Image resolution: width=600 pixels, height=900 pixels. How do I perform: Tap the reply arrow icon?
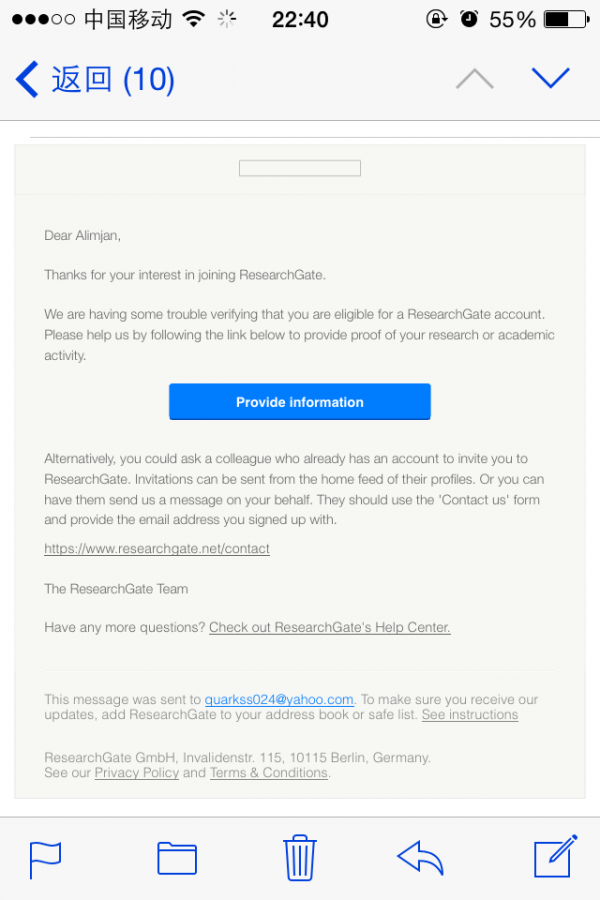pos(421,857)
